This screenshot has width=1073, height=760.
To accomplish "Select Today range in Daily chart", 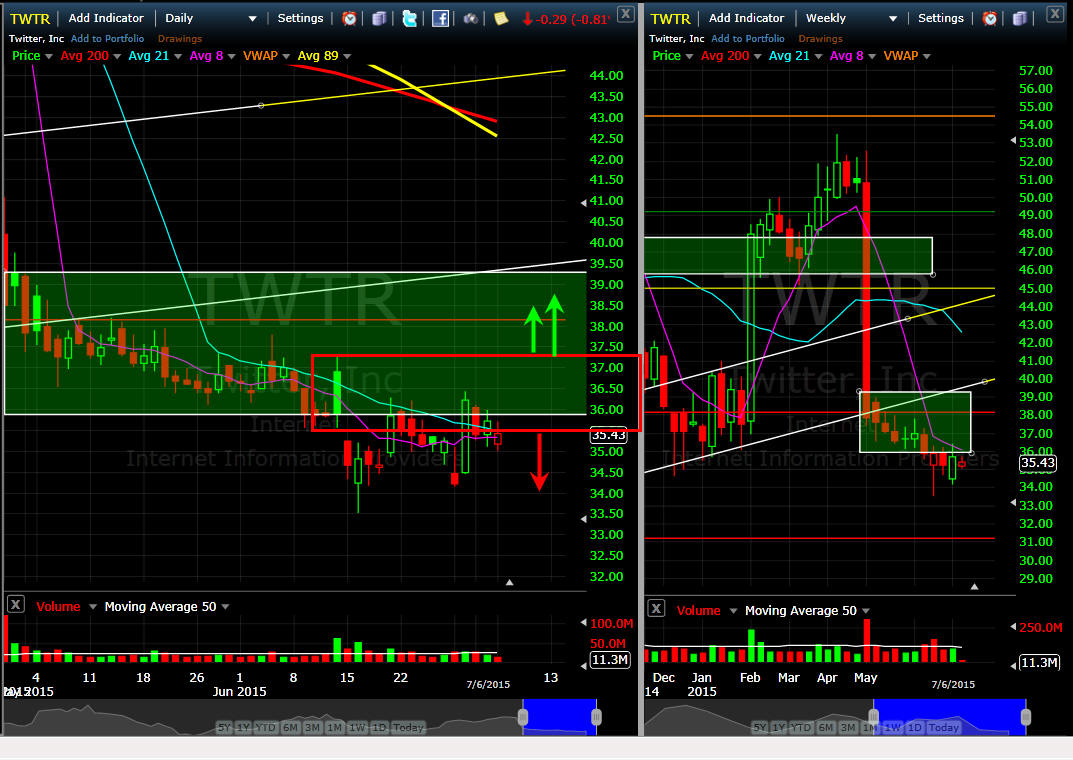I will (409, 727).
